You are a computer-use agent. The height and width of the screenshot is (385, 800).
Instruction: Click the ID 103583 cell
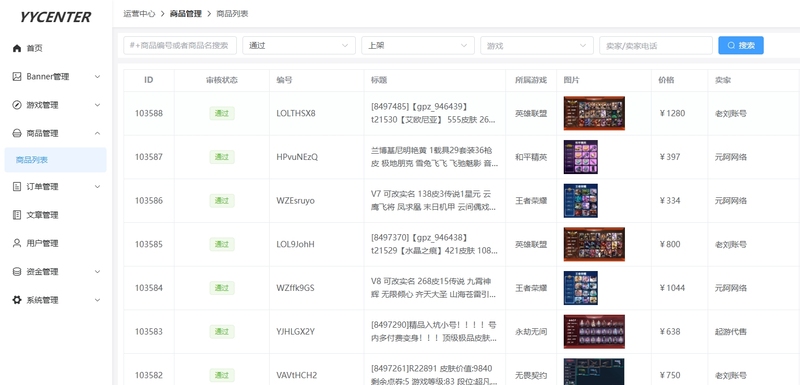point(149,331)
